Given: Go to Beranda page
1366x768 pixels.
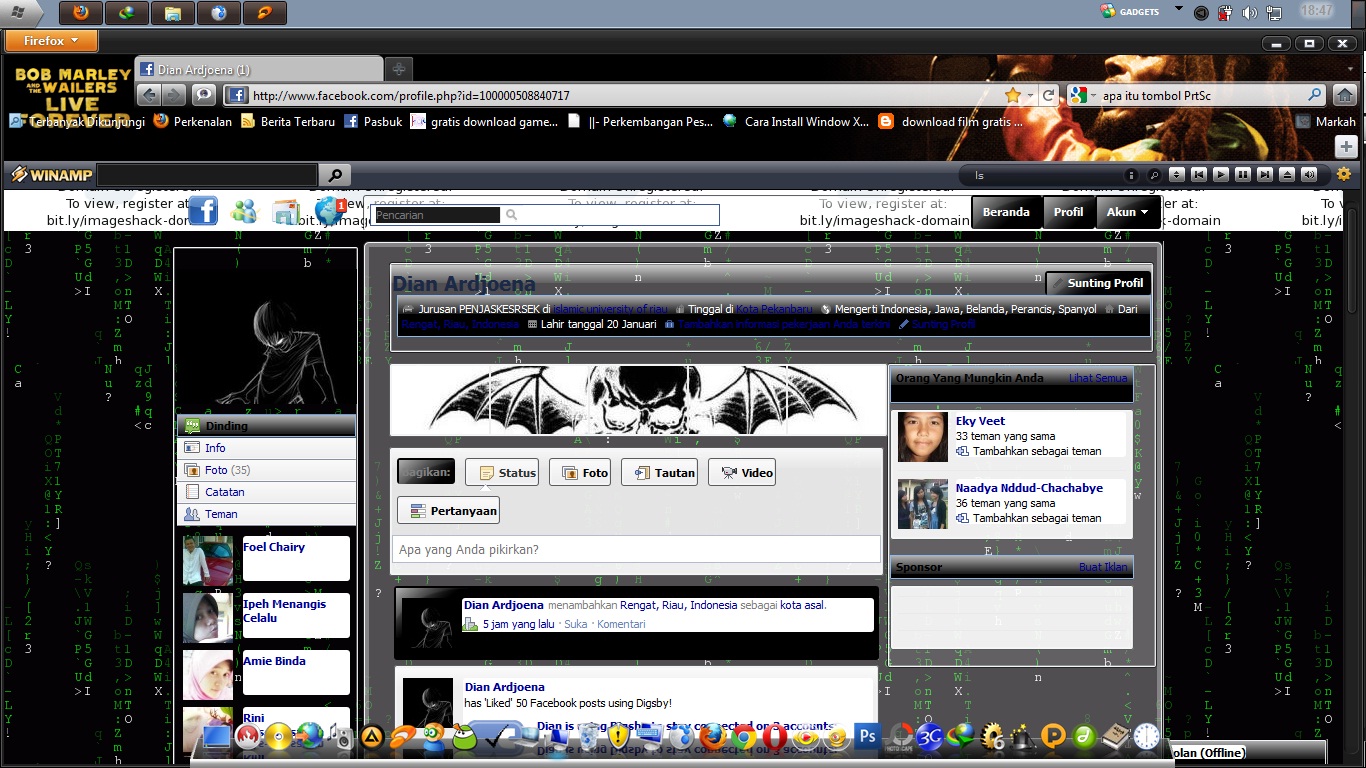Looking at the screenshot, I should 1006,212.
